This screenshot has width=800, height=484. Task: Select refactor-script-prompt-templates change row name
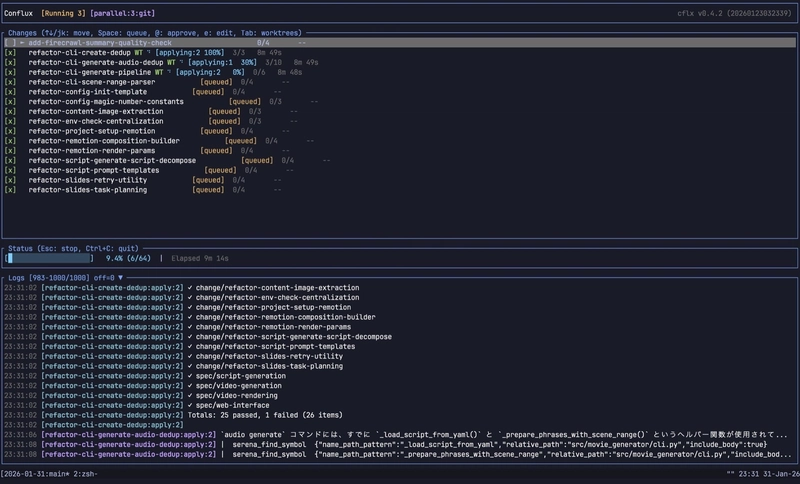coord(94,170)
